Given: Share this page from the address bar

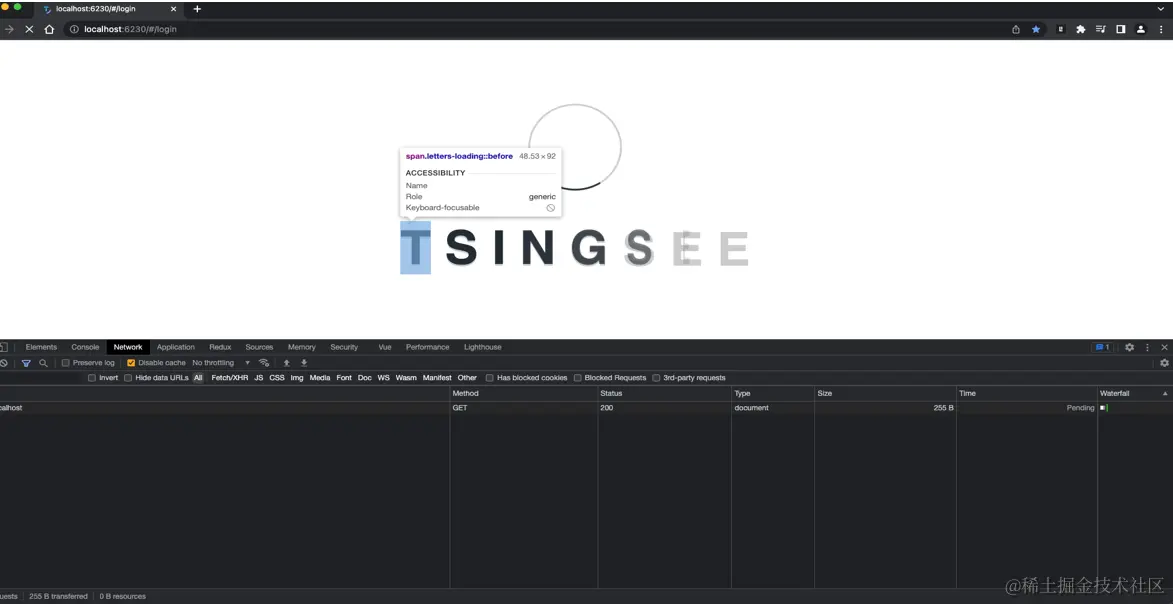Looking at the screenshot, I should click(1016, 29).
